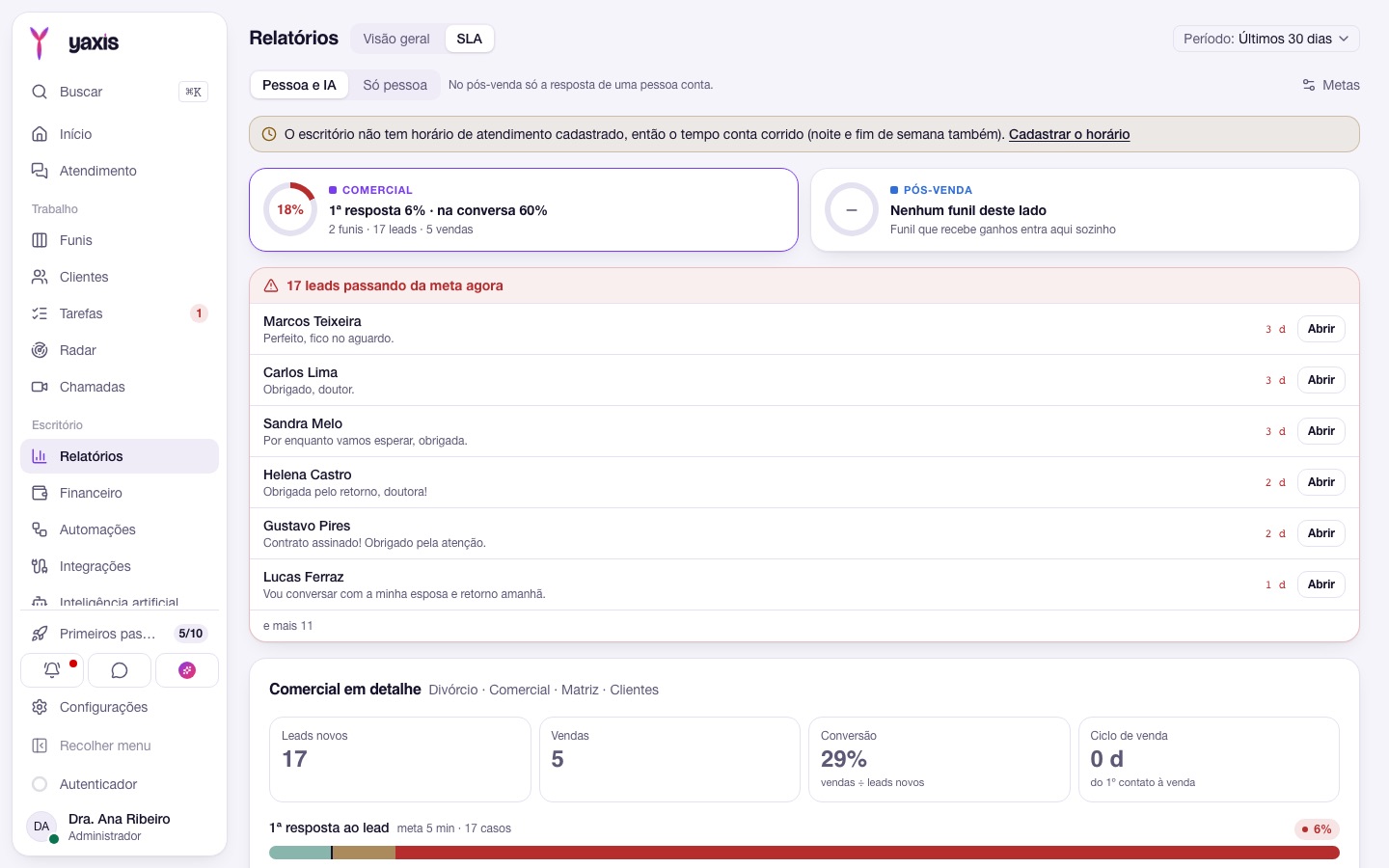Select the SLA tab
The width and height of the screenshot is (1389, 868).
point(469,39)
